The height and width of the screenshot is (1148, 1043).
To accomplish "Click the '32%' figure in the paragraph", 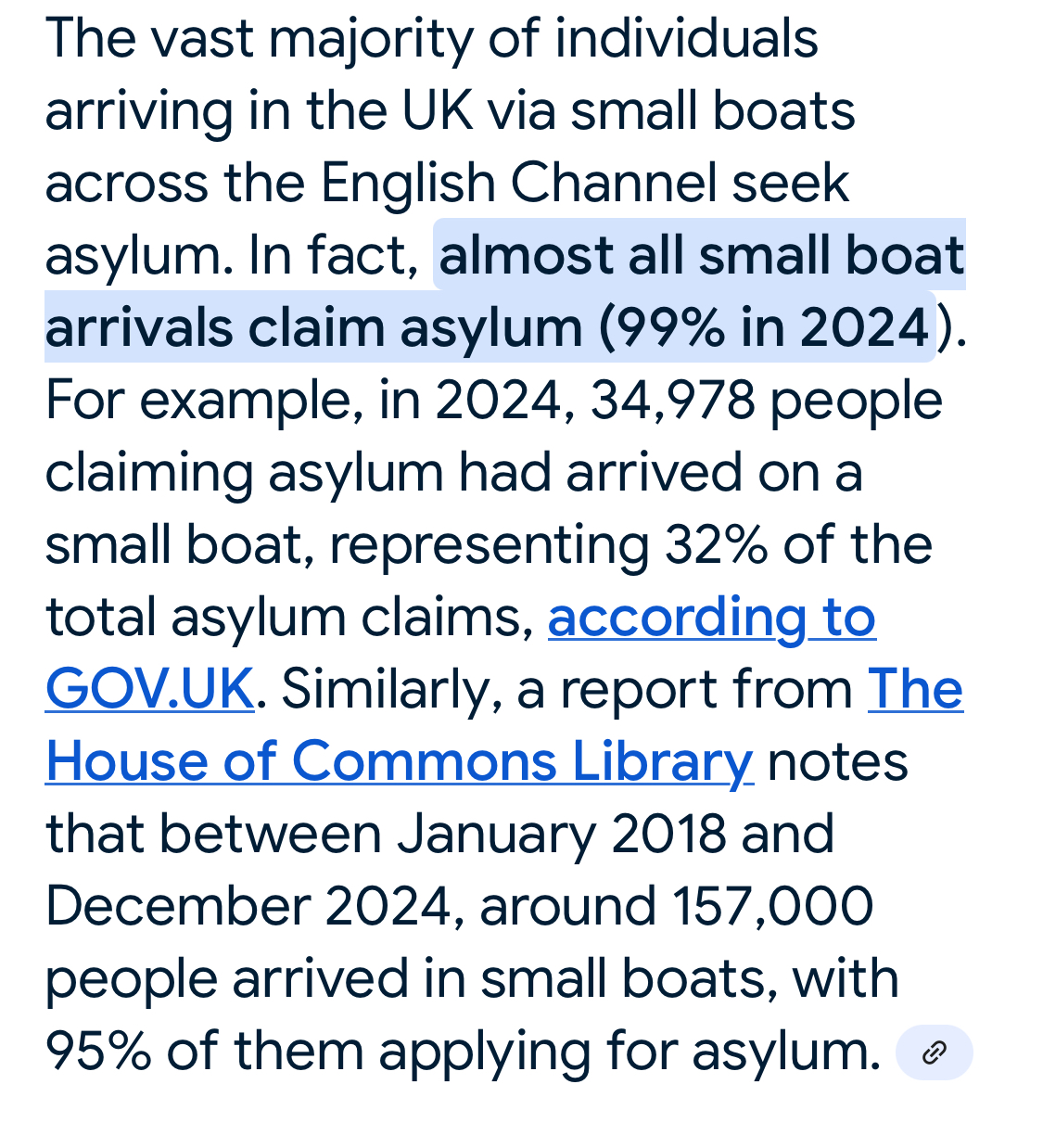I will pos(716,544).
